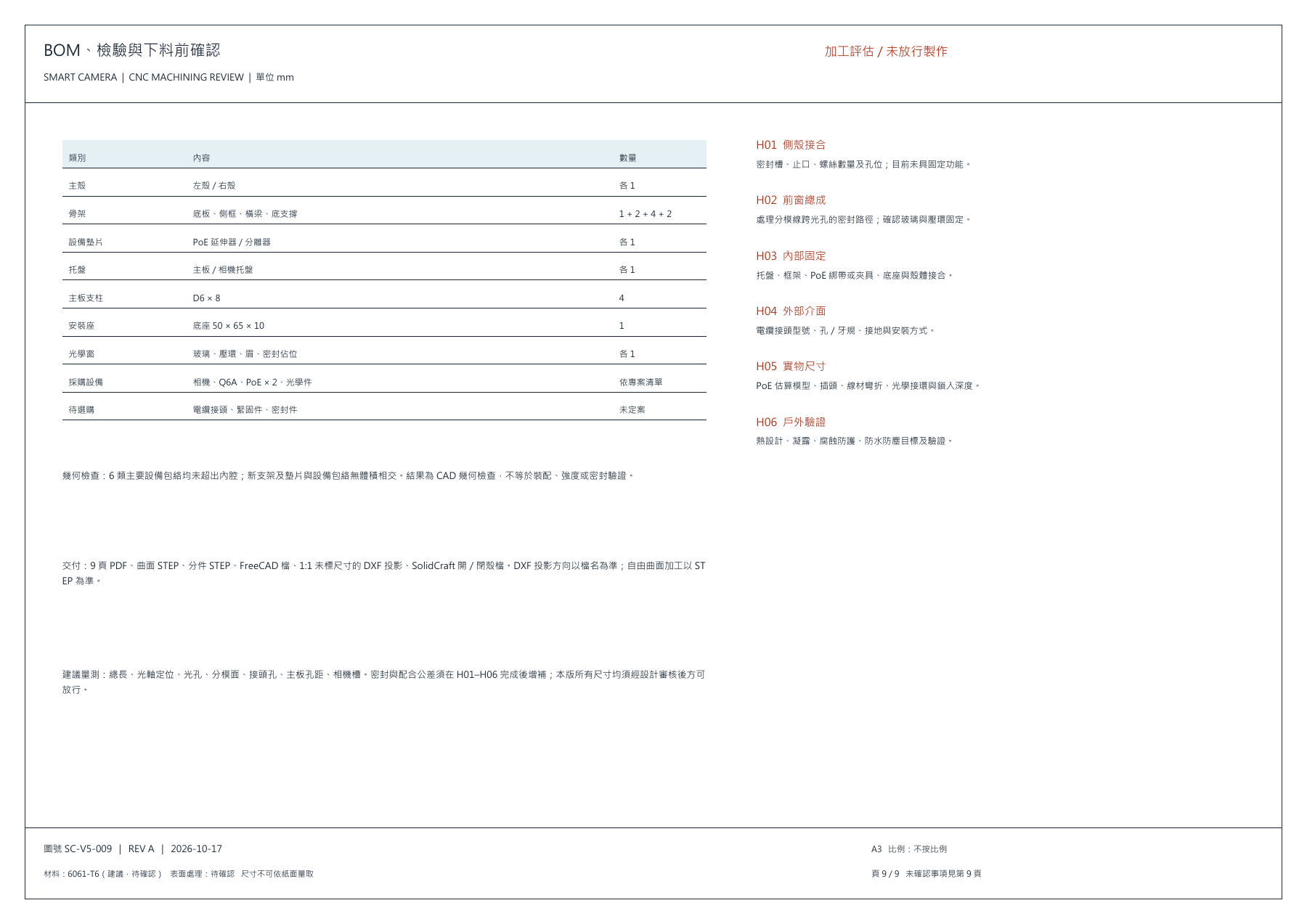
Task: Click heading 'H06 戶外驗證'
Action: click(791, 422)
